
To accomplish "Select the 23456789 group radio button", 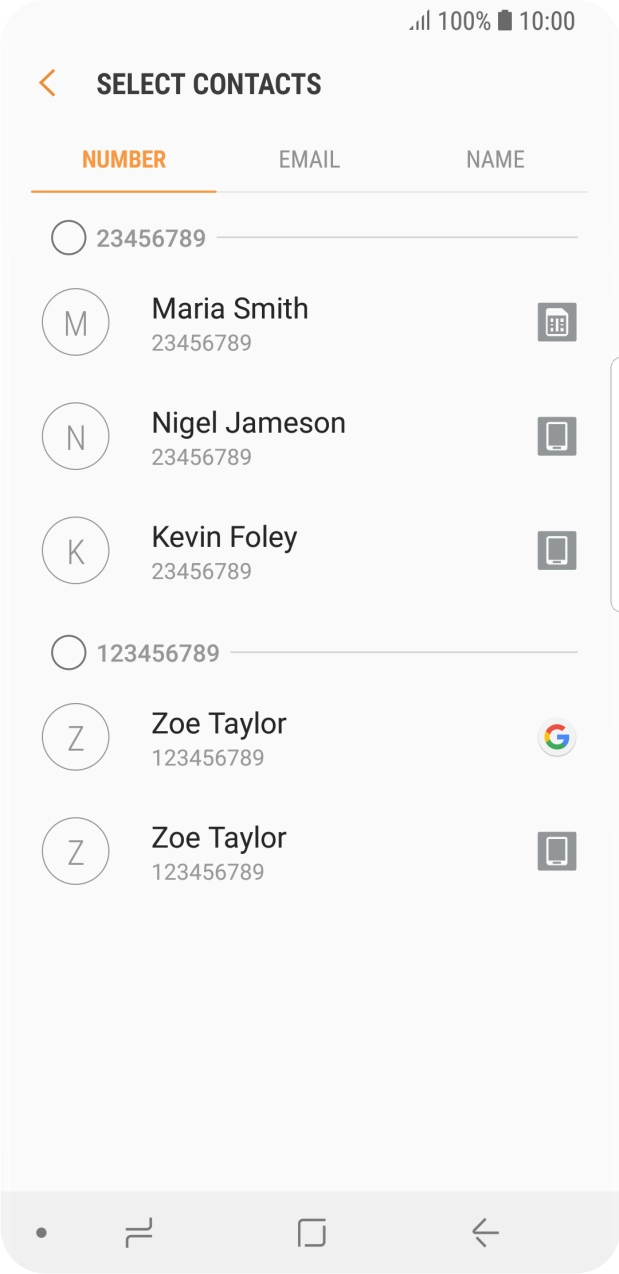I will click(68, 238).
